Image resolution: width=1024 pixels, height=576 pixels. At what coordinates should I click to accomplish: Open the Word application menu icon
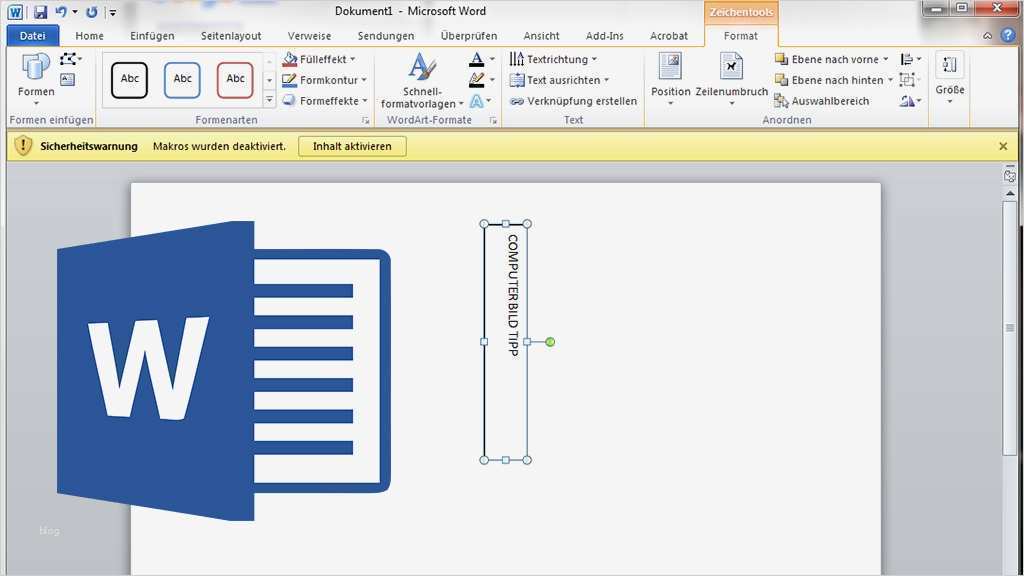[x=15, y=12]
